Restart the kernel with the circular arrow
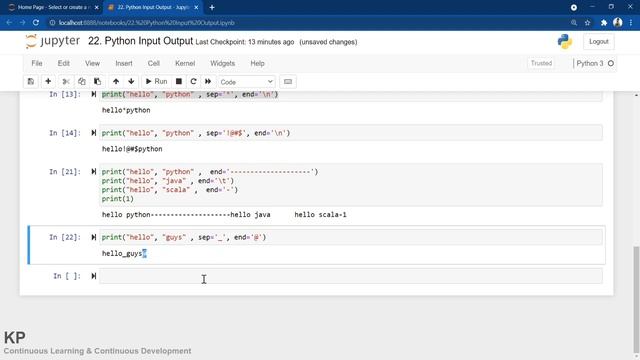Screen dimensions: 640x360 (x=193, y=82)
